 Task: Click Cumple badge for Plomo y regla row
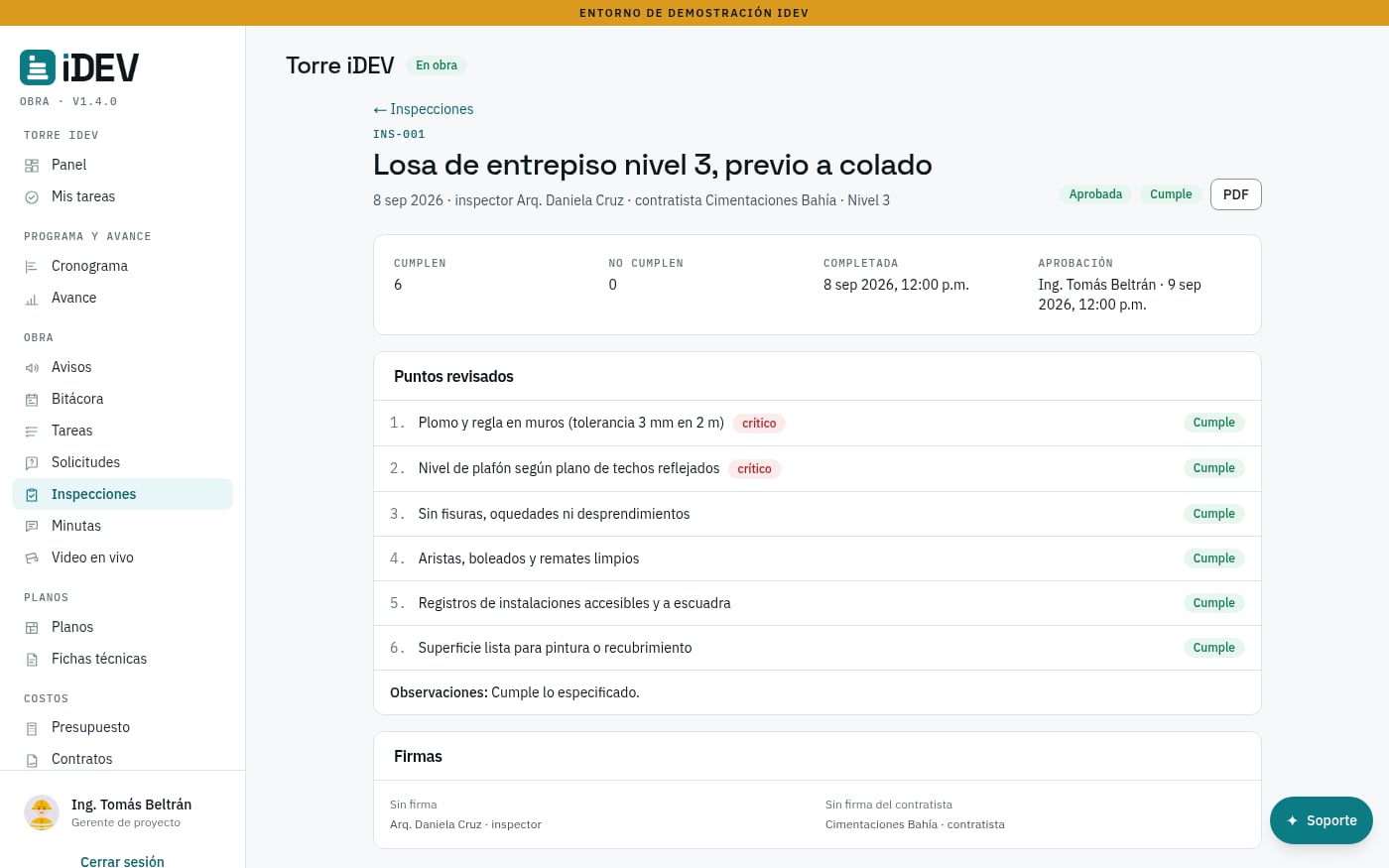[x=1213, y=423]
